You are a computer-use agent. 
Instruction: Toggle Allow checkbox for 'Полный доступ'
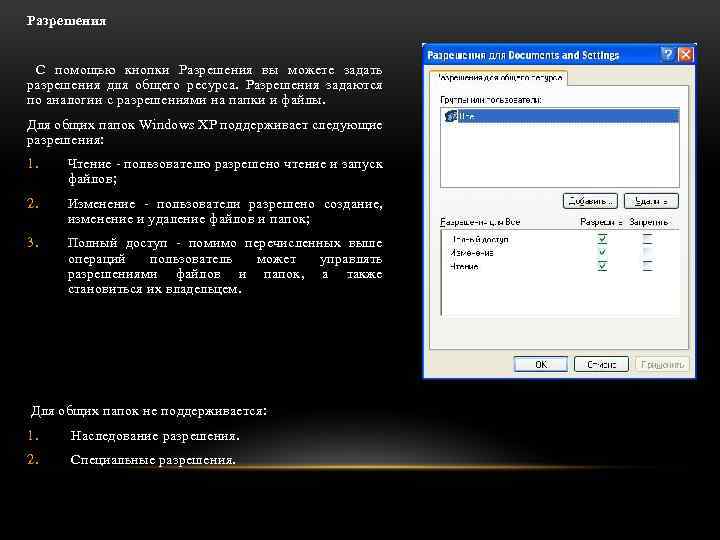[x=602, y=239]
